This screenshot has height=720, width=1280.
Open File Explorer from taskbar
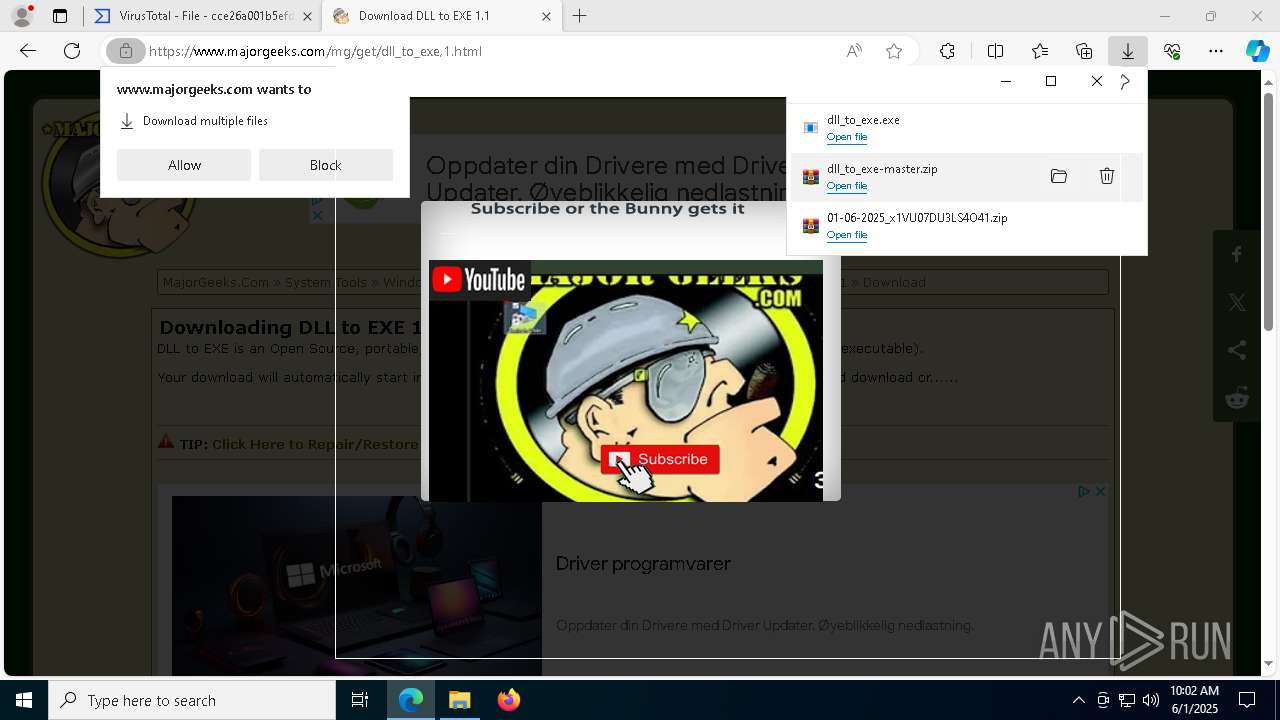pyautogui.click(x=459, y=700)
